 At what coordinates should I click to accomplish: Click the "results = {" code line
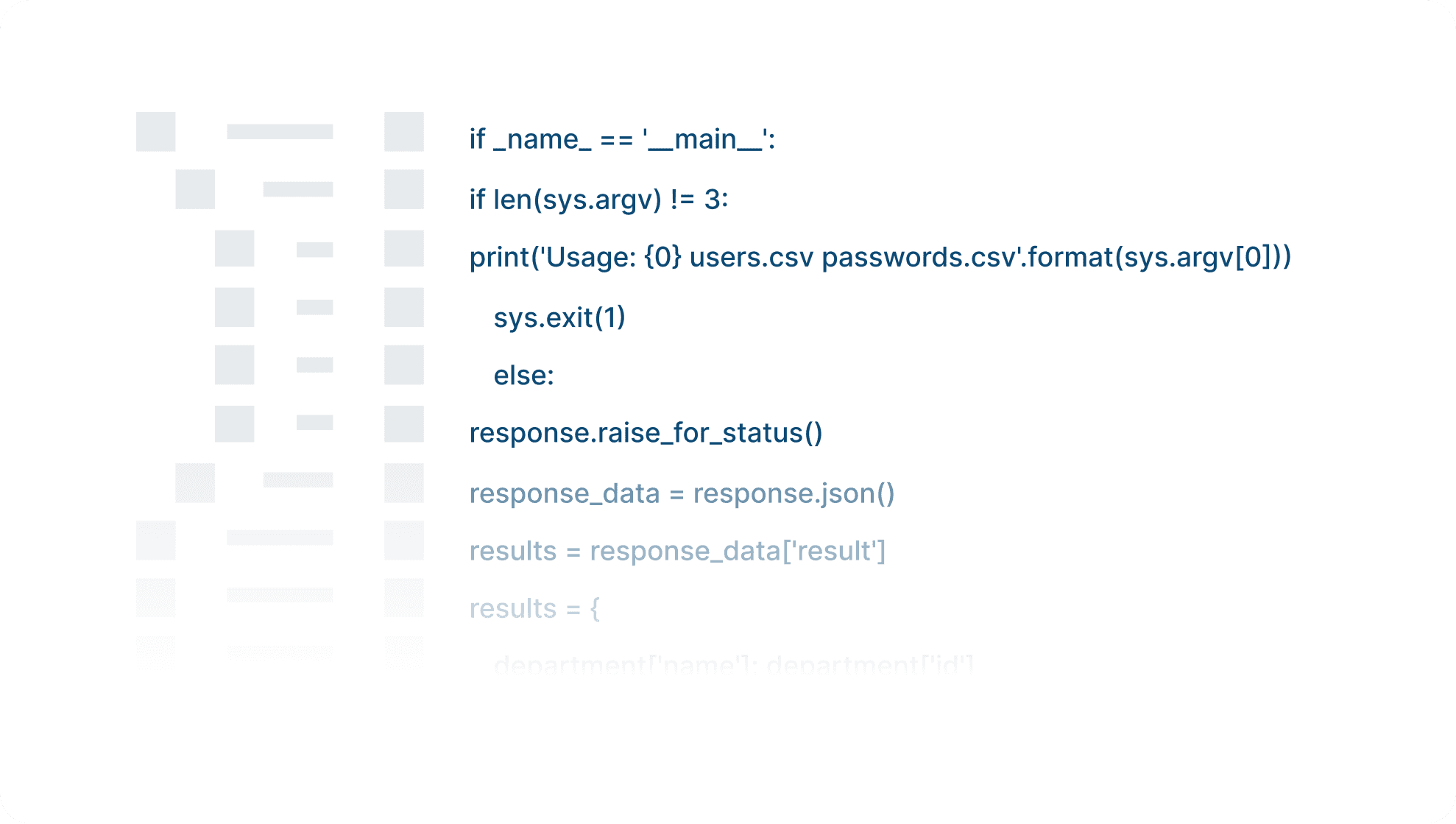534,609
